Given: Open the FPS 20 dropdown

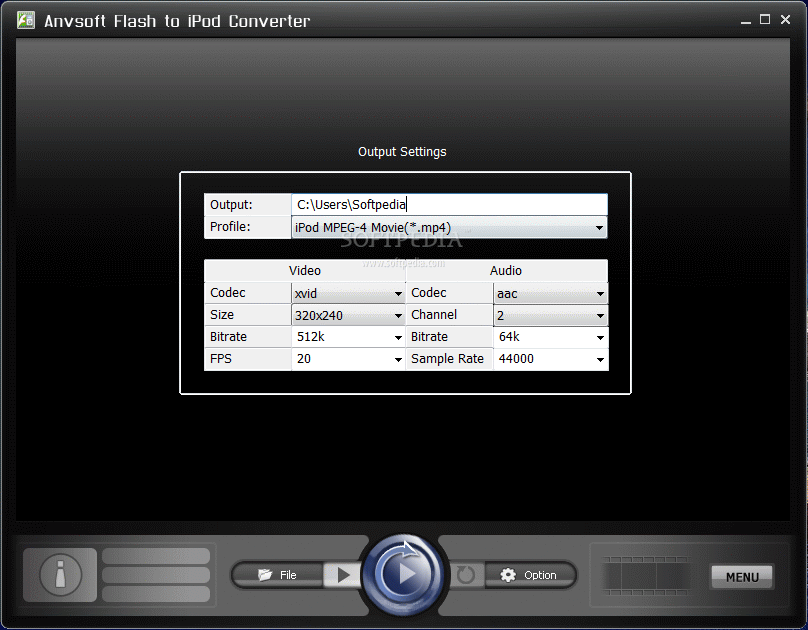Looking at the screenshot, I should (x=348, y=359).
